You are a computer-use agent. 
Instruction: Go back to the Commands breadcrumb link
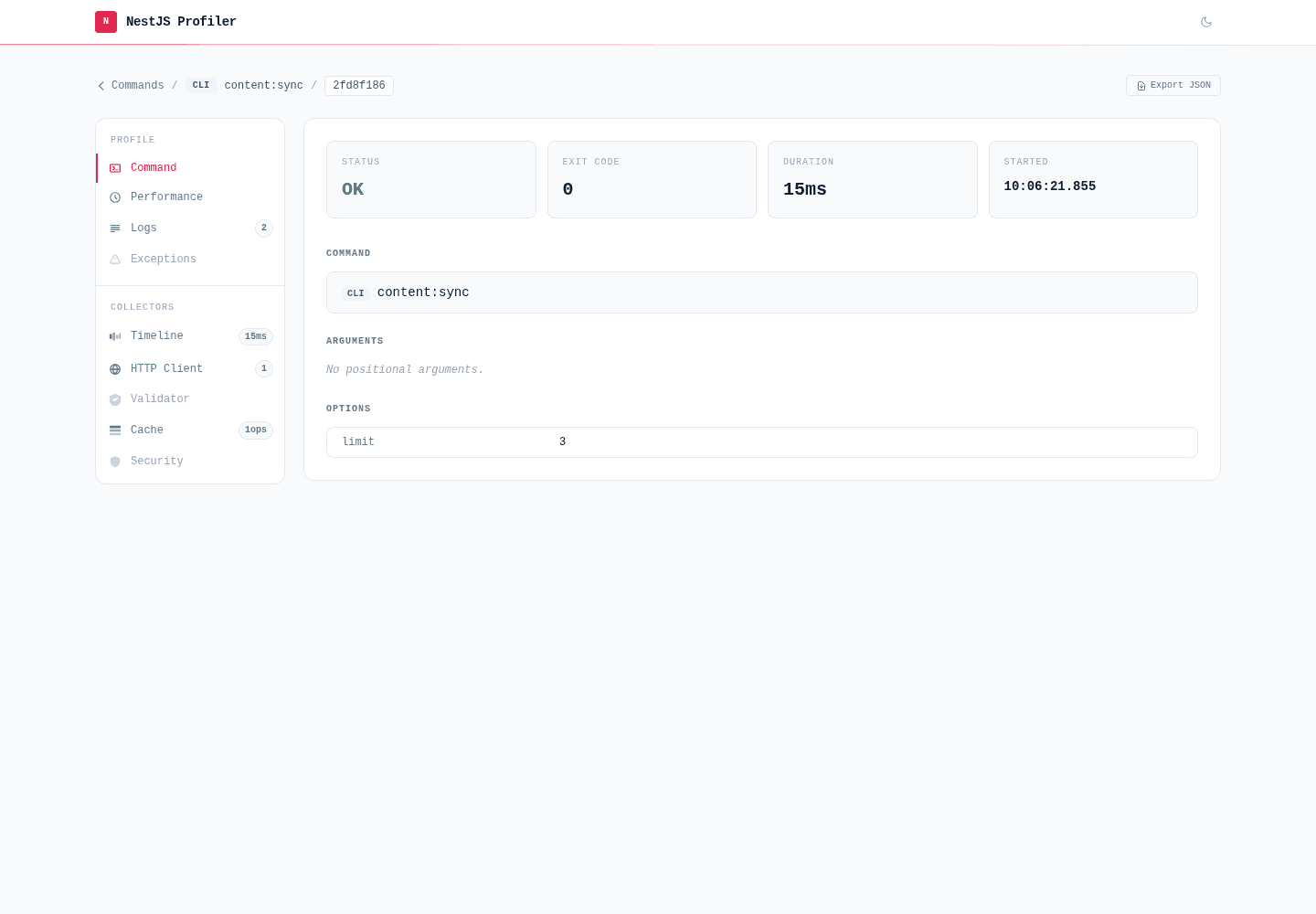[138, 86]
